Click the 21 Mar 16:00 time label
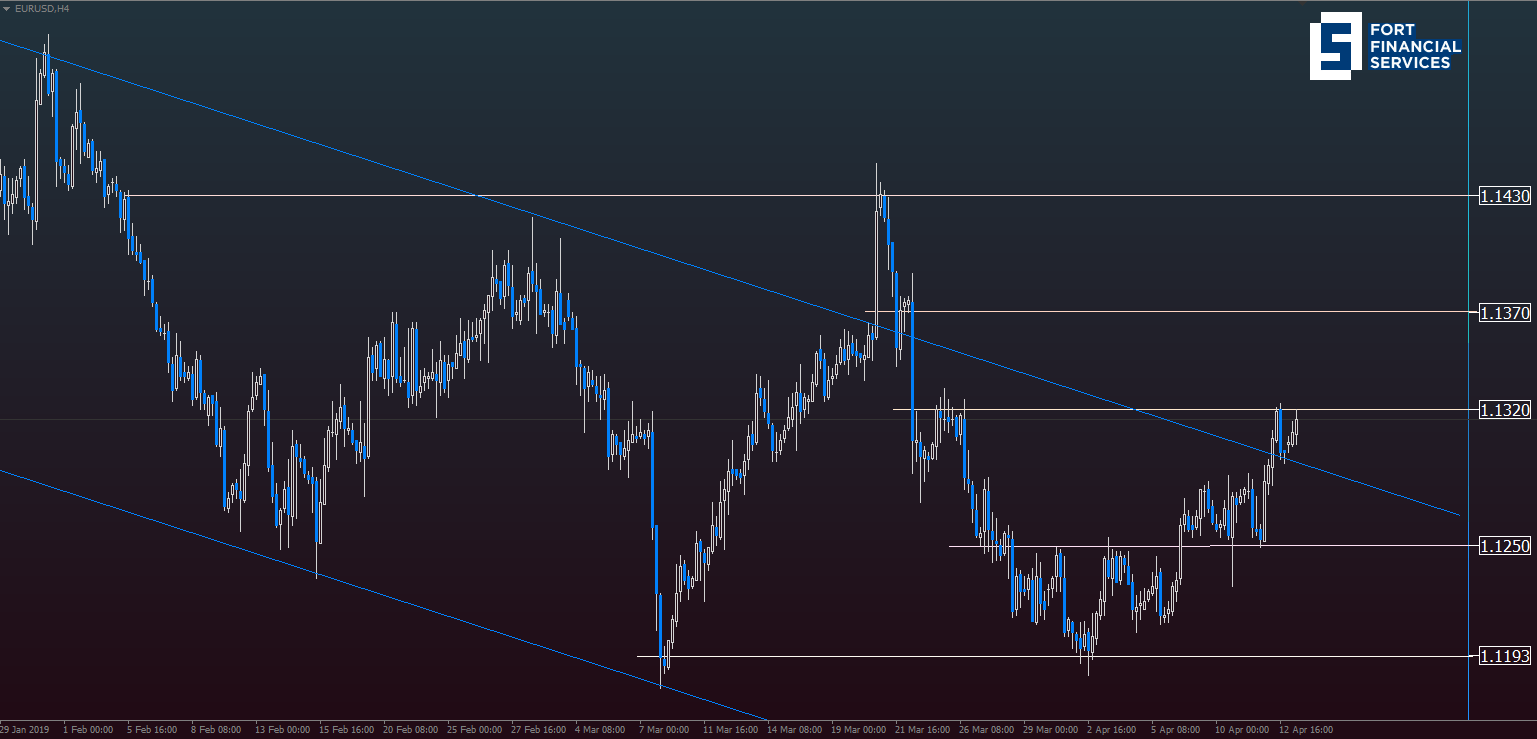The width and height of the screenshot is (1537, 739). point(923,730)
